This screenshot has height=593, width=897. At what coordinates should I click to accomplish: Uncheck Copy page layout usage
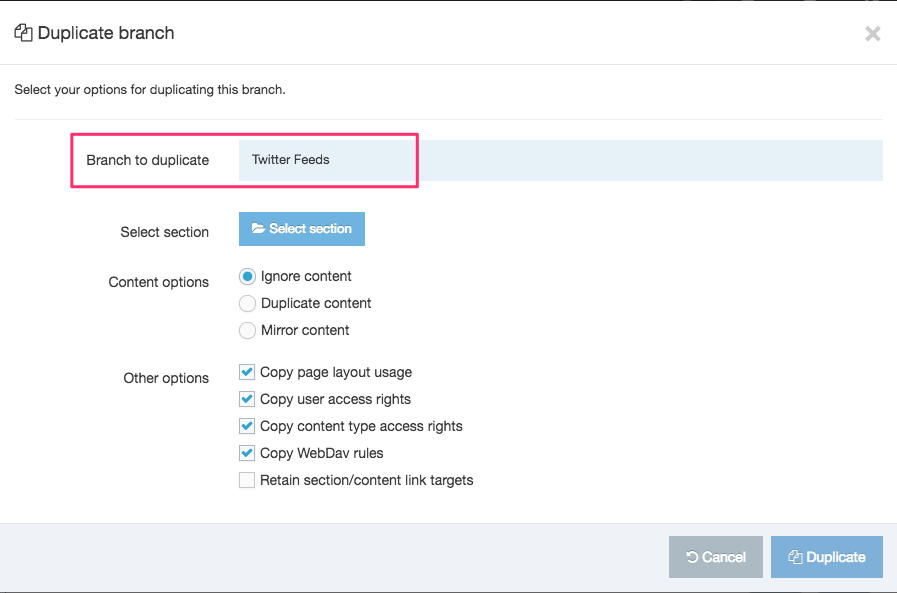tap(246, 372)
